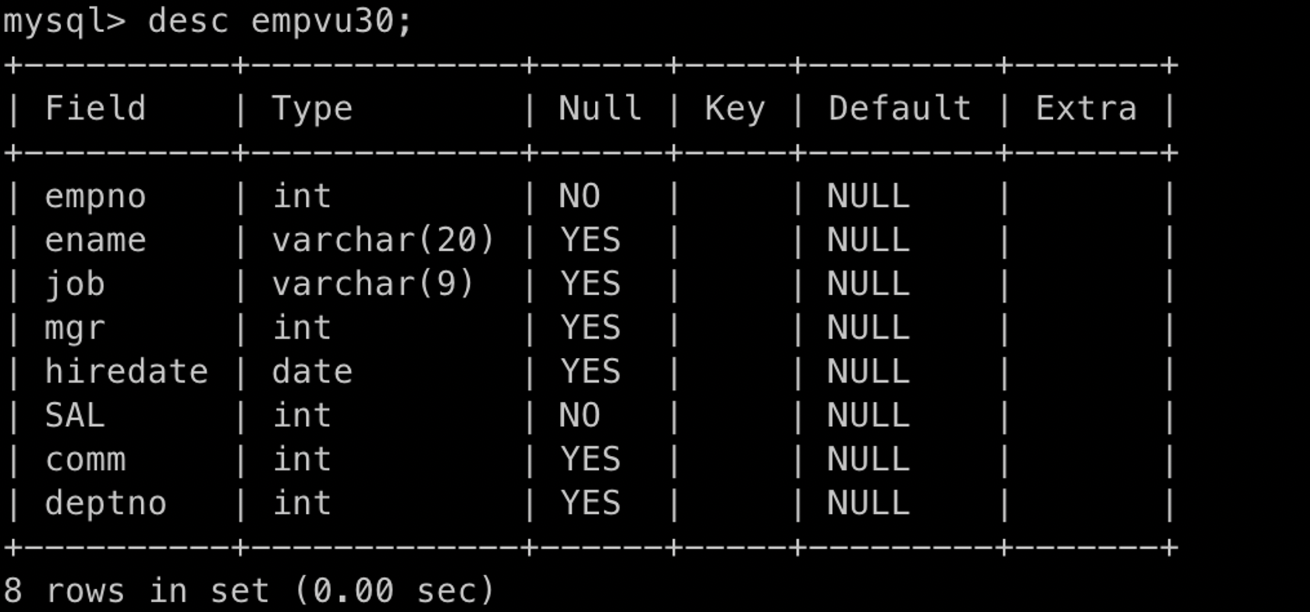1310x612 pixels.
Task: Click the Null column header
Action: tap(600, 108)
